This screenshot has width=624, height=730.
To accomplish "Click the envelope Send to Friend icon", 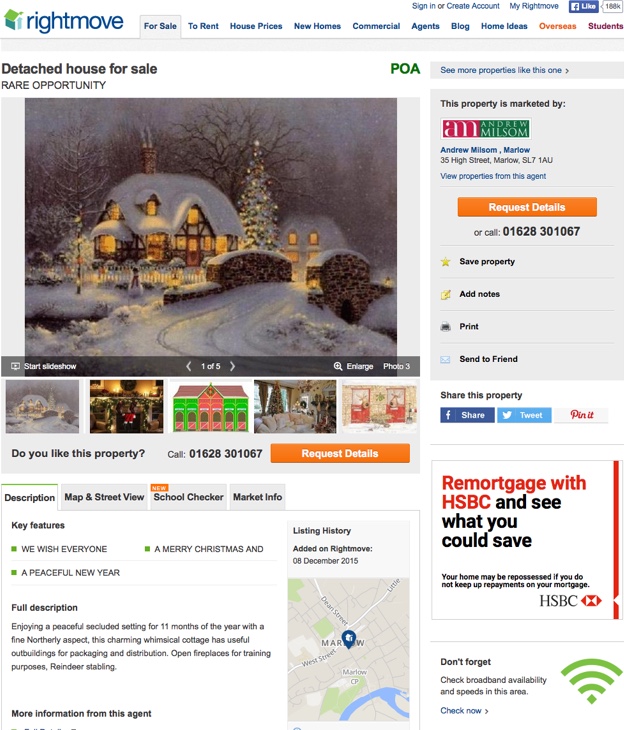I will pyautogui.click(x=446, y=359).
